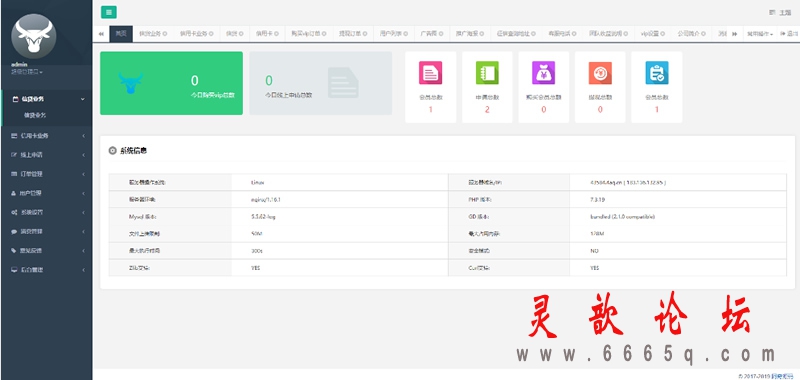Close the 公司简介 tab via its x icon
Viewport: 800px width, 380px height.
tap(704, 34)
